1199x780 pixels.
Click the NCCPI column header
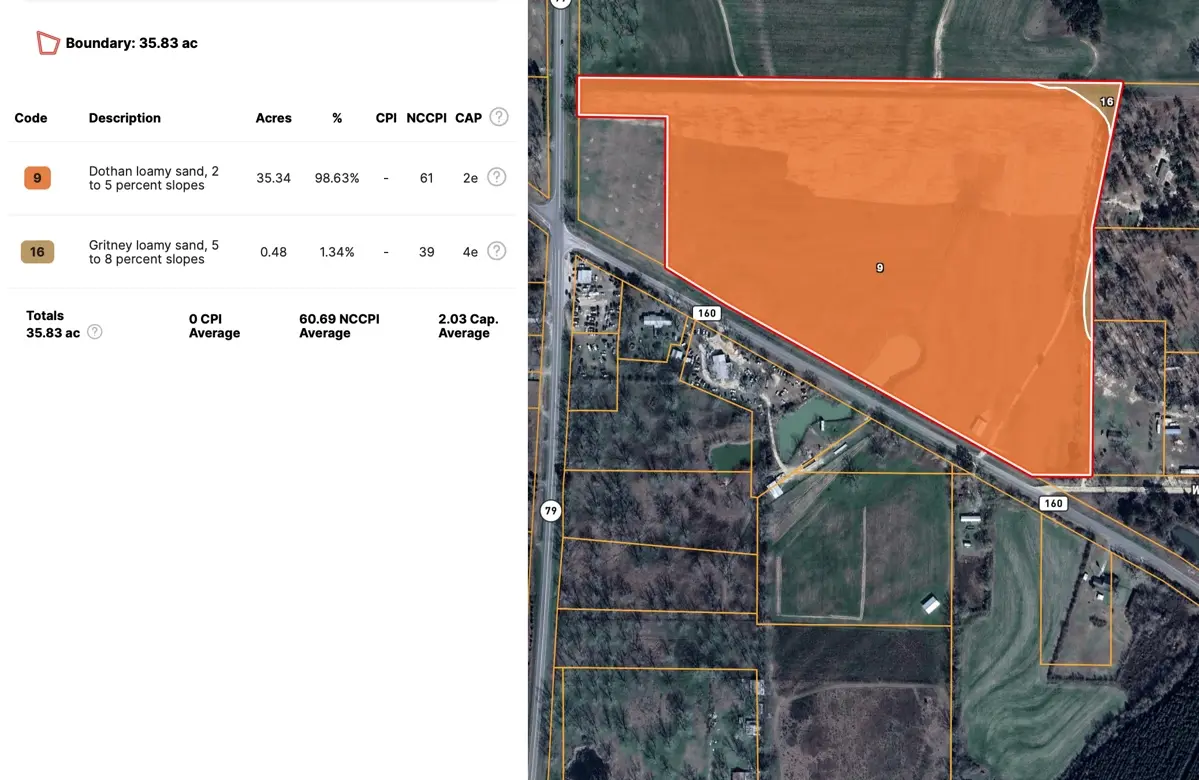[426, 118]
